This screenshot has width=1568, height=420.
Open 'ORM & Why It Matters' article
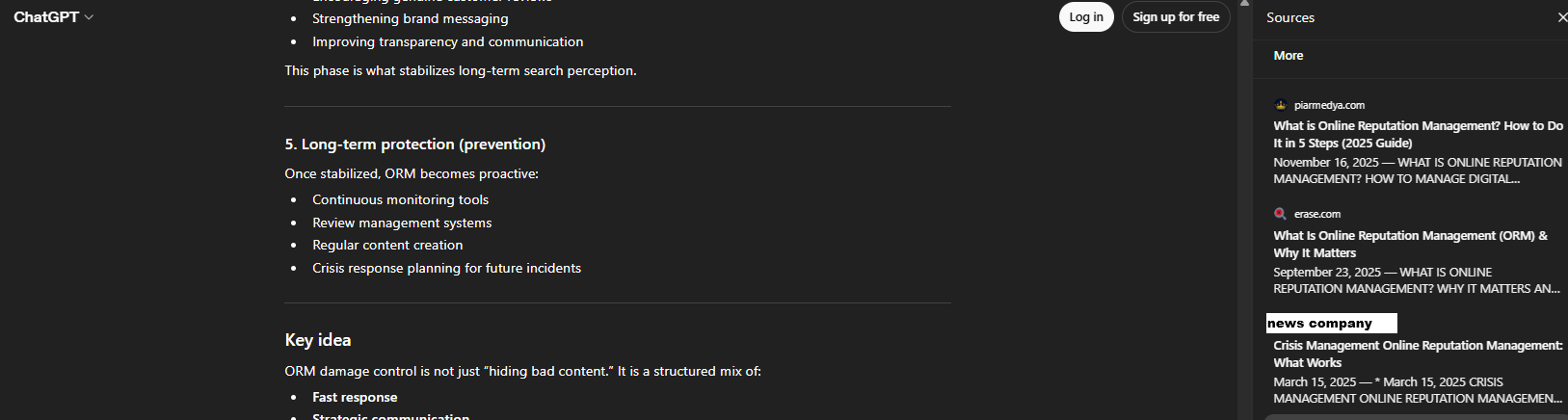(1410, 244)
